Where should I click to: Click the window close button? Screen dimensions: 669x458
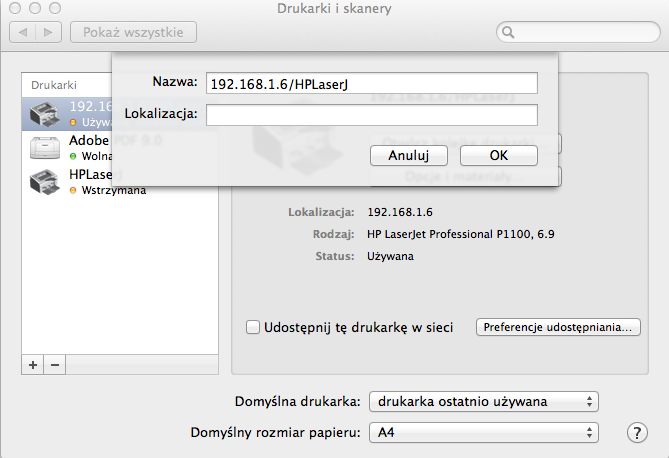tap(15, 8)
